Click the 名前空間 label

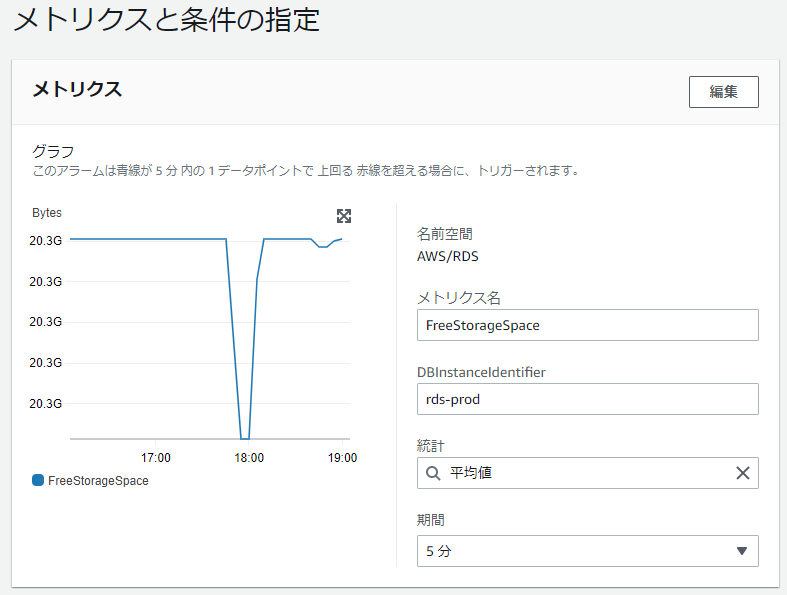445,234
